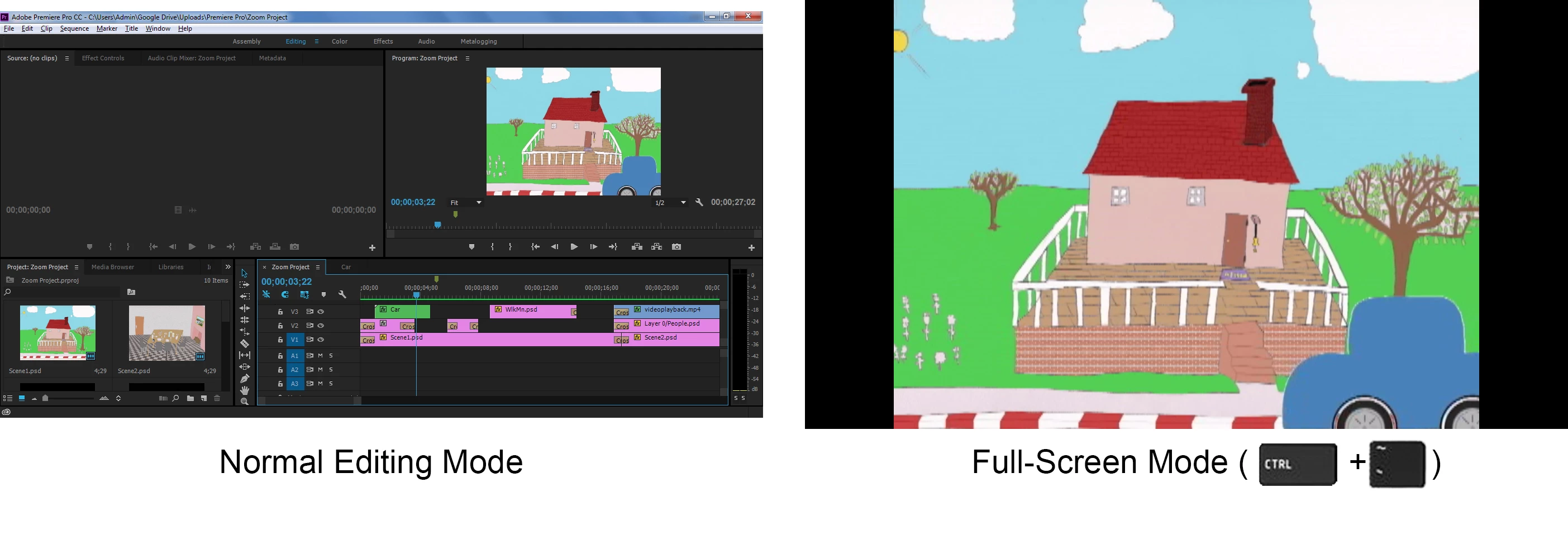Screen dimensions: 1568x549
Task: Select the Selection arrow tool
Action: (245, 273)
